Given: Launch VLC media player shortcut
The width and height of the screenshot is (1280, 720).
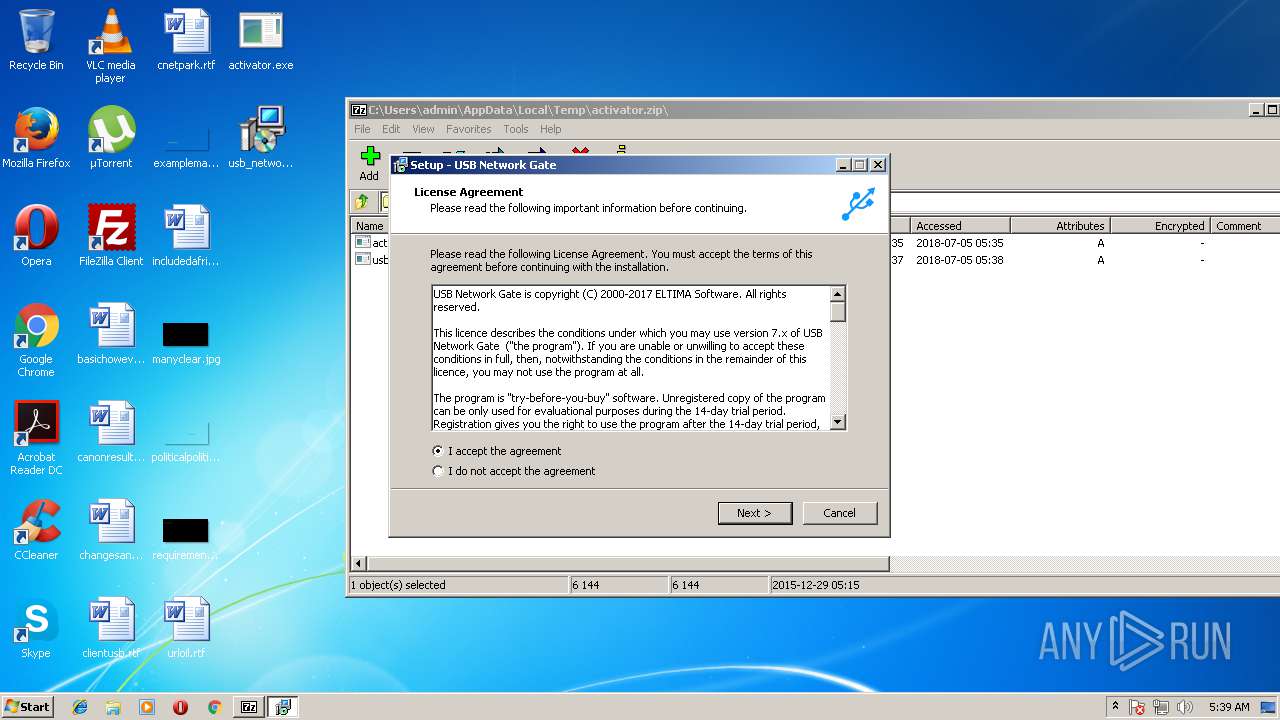Looking at the screenshot, I should [x=110, y=45].
